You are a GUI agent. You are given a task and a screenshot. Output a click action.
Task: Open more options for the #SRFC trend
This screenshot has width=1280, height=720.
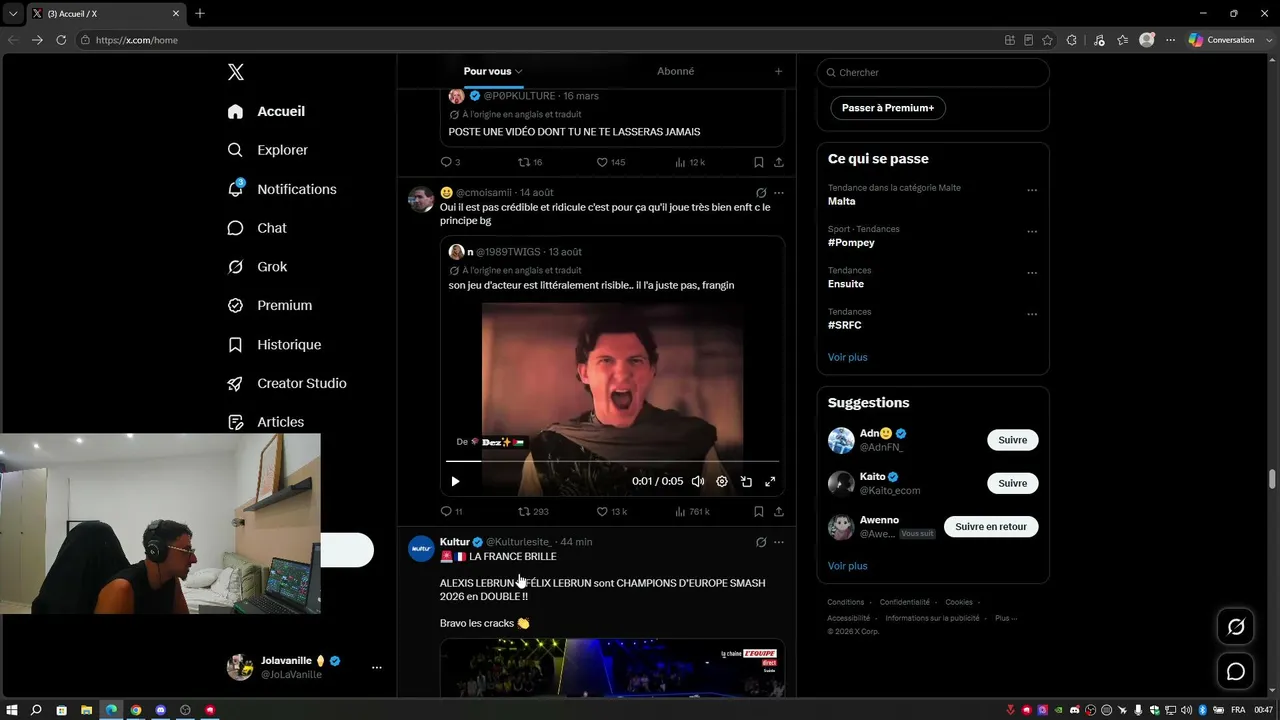[1032, 314]
